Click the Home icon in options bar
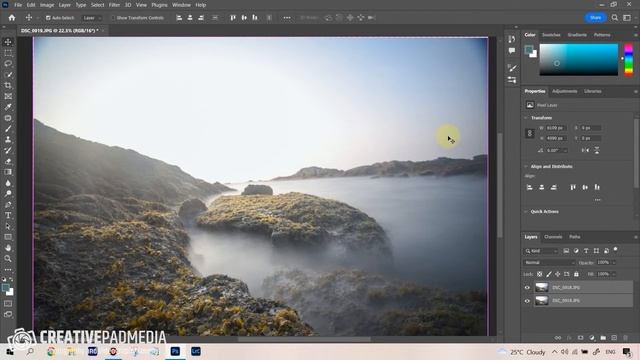Image resolution: width=640 pixels, height=360 pixels. click(x=12, y=18)
